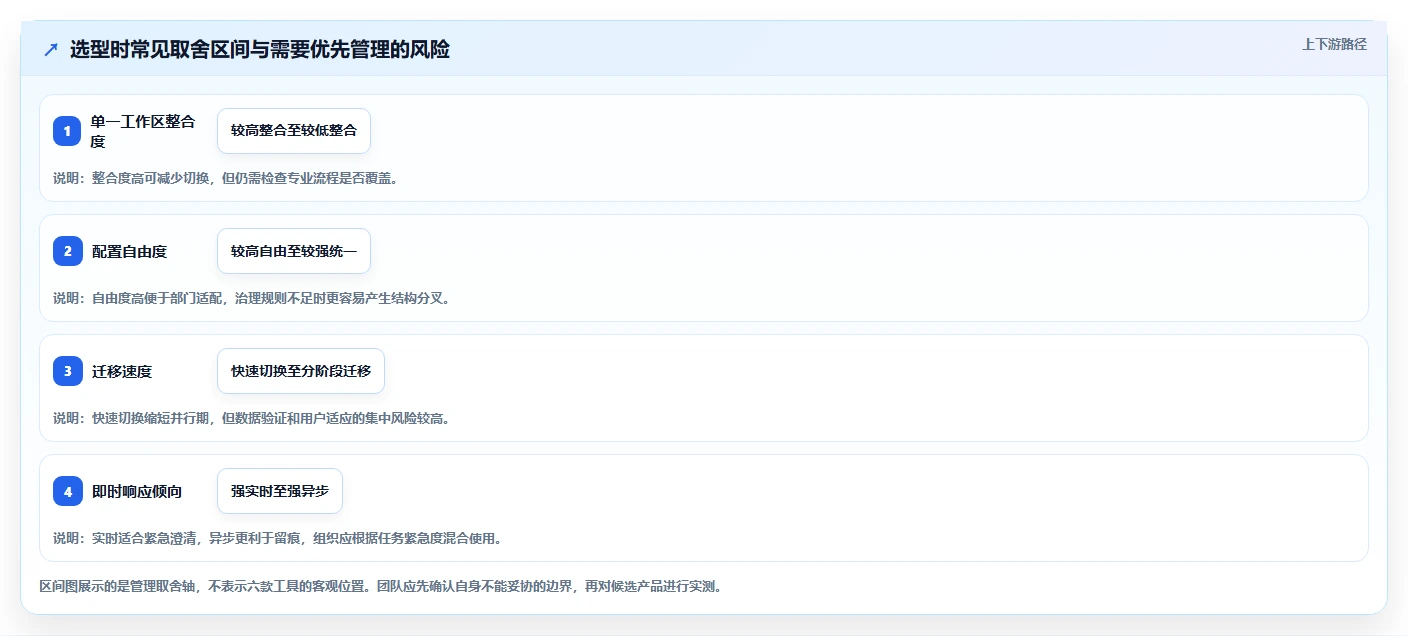1408x636 pixels.
Task: Click the 配置自由度 row title
Action: tap(129, 251)
